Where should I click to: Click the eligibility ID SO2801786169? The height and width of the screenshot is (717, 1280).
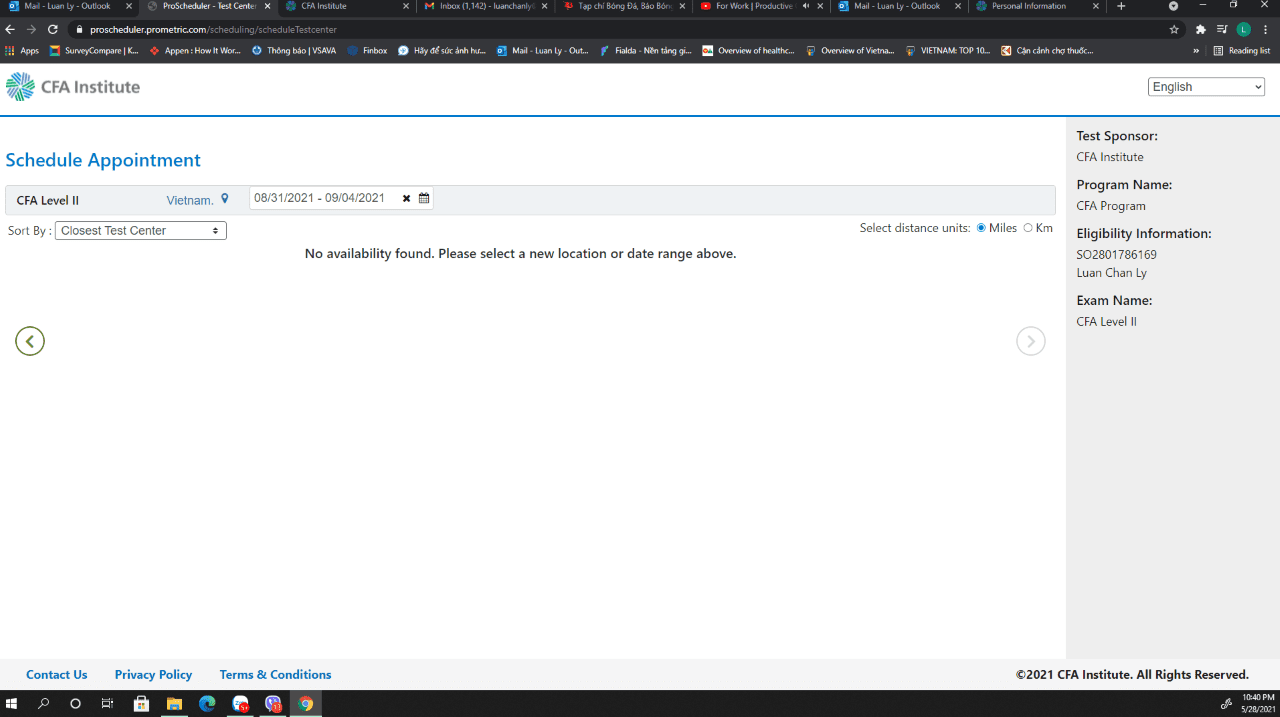[1116, 255]
